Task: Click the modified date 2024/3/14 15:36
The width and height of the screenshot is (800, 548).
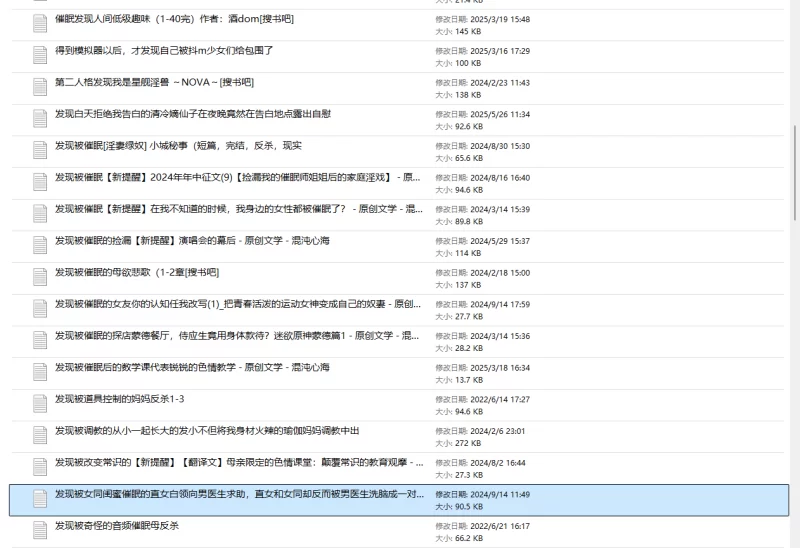Action: tap(483, 336)
